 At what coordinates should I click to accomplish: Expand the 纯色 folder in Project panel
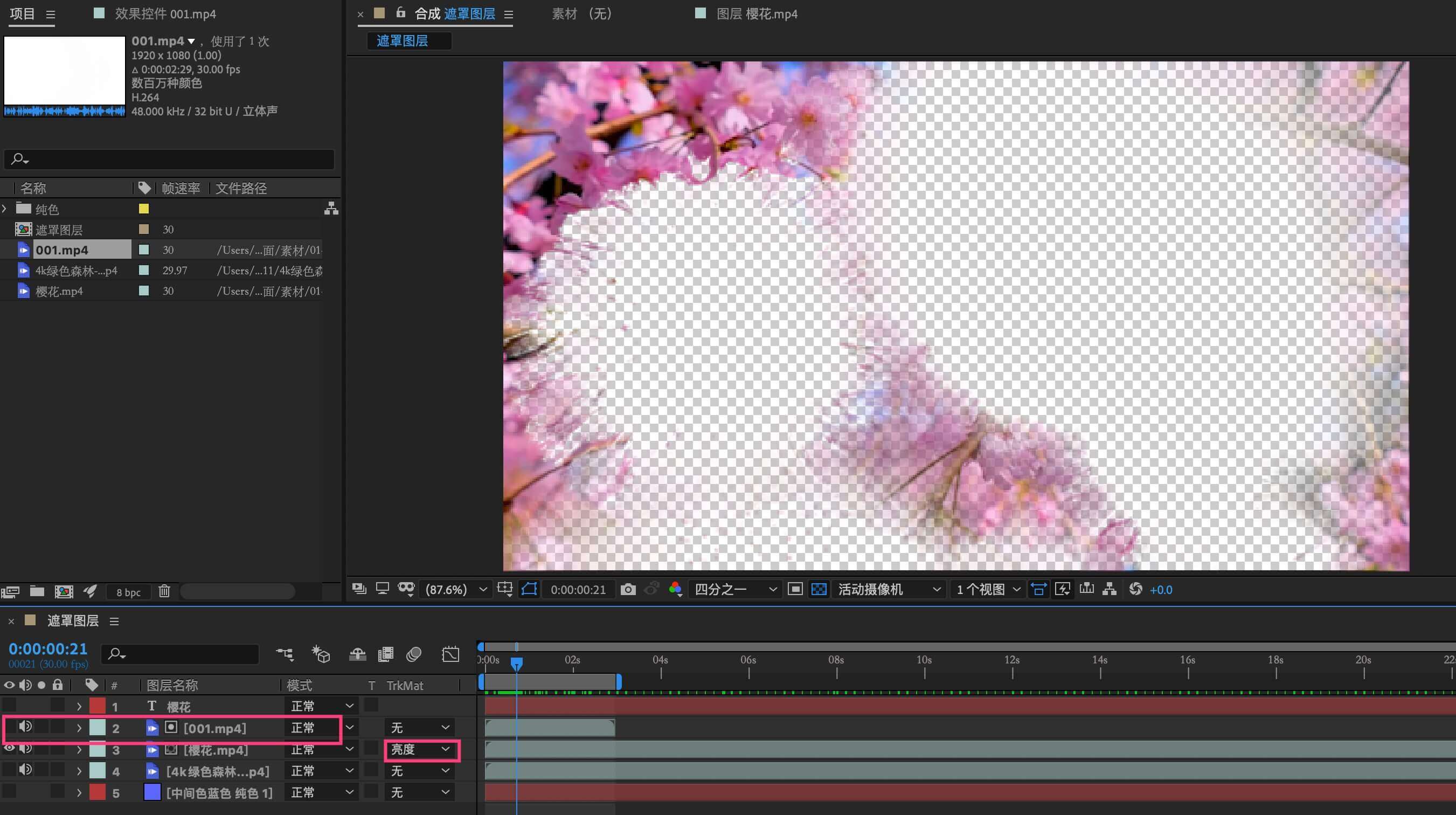coord(4,209)
